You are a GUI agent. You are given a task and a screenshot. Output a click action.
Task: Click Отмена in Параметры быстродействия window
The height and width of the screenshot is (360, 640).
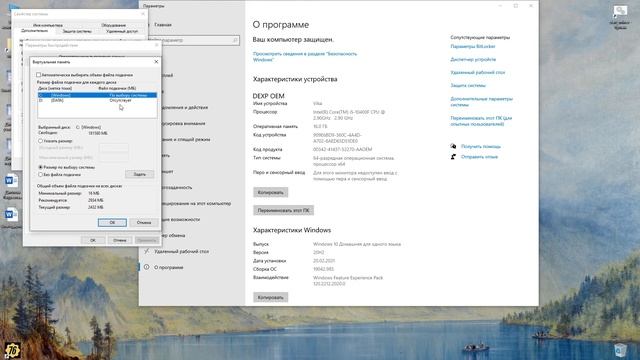[x=120, y=240]
